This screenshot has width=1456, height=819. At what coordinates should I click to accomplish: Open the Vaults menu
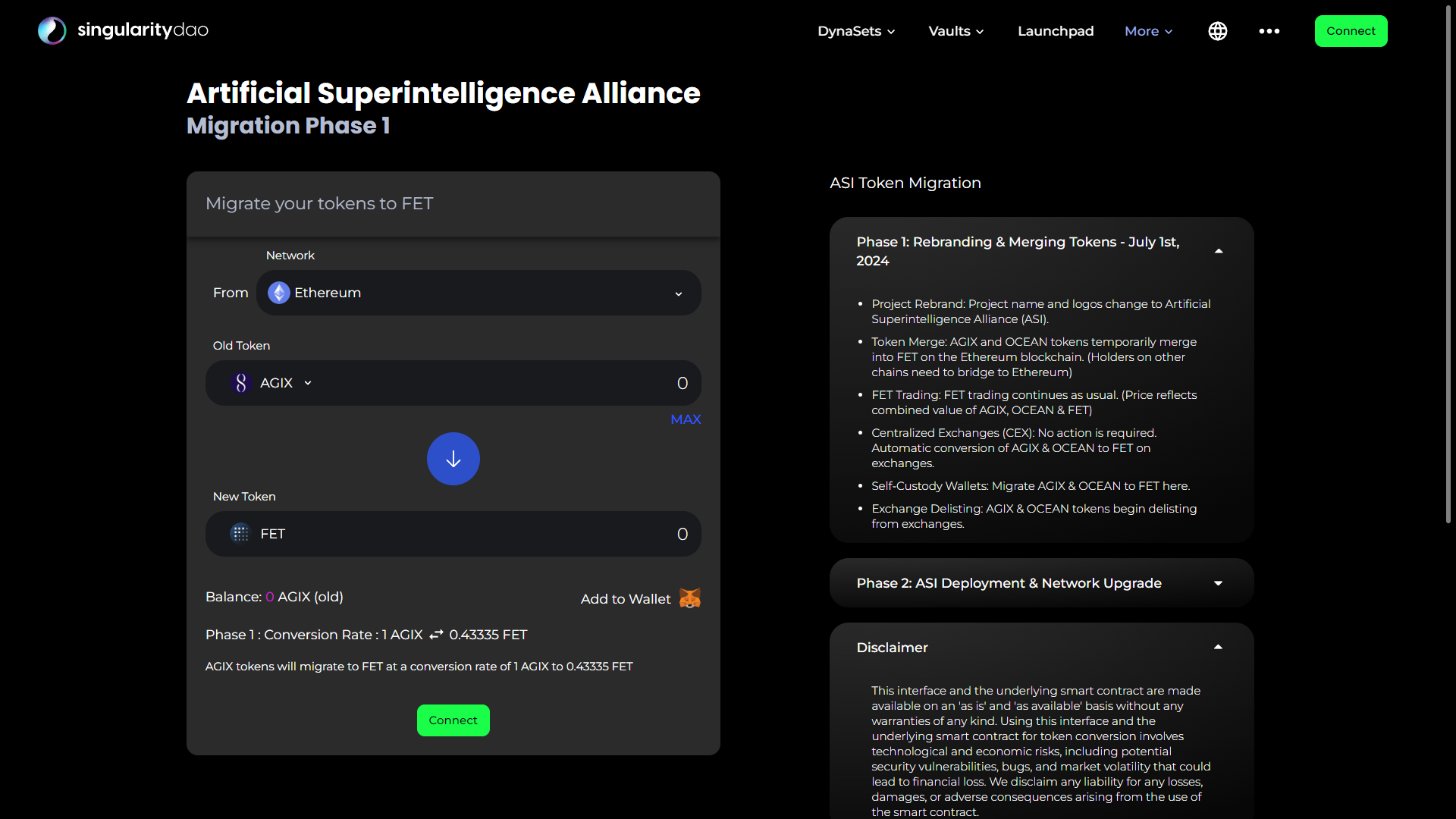click(956, 31)
